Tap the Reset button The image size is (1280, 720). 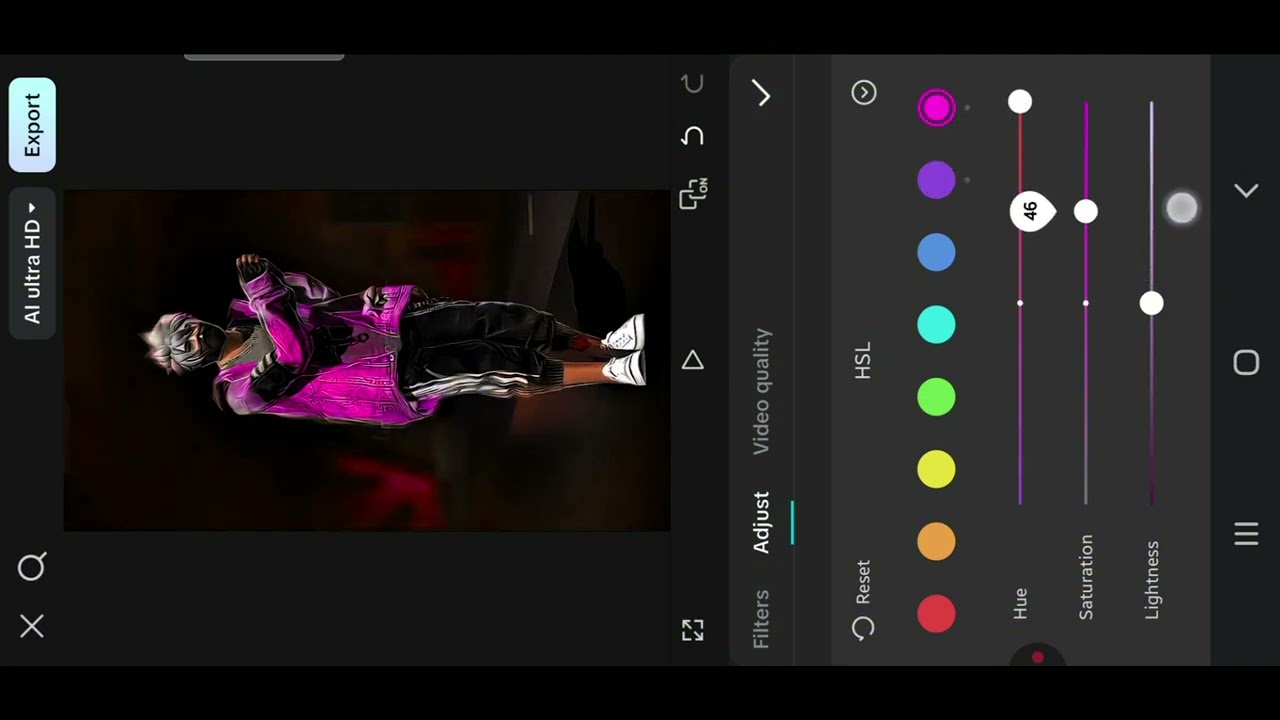(x=863, y=600)
